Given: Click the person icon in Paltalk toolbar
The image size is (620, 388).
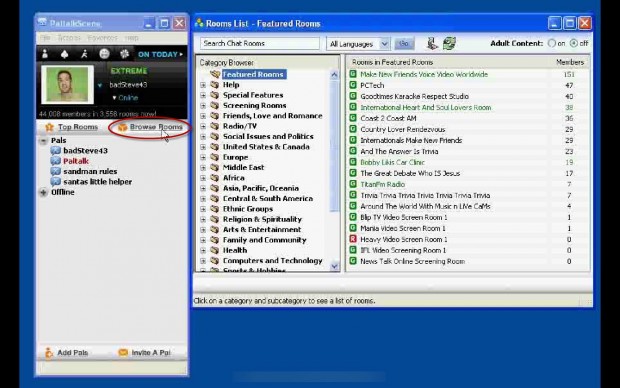Looking at the screenshot, I should (x=45, y=54).
